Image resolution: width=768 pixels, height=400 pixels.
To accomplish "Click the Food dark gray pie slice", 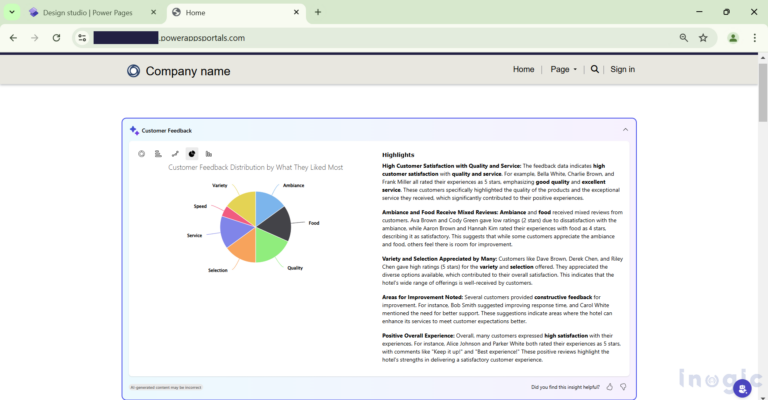I will click(x=278, y=223).
